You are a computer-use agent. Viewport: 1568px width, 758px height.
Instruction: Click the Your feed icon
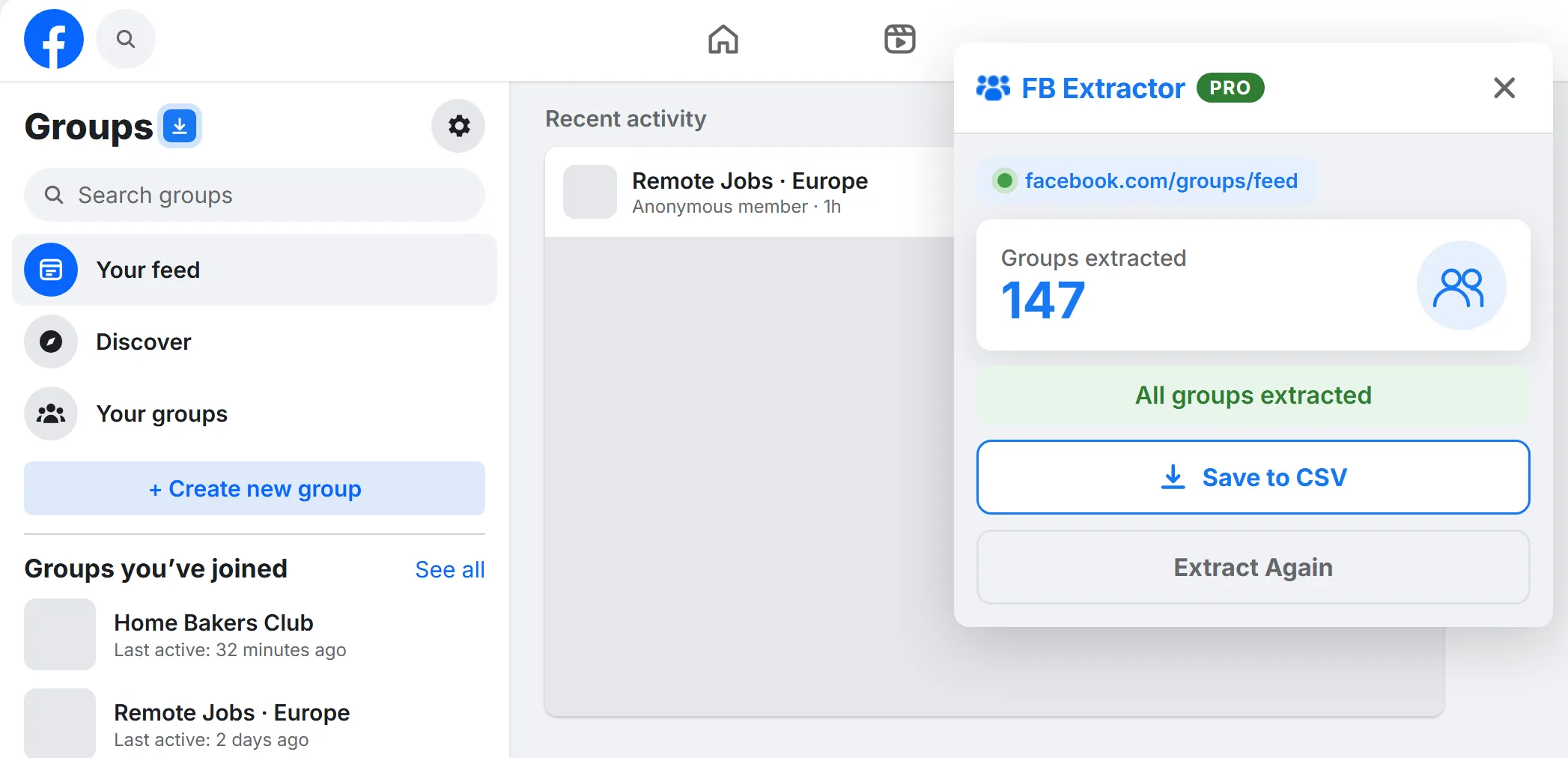pyautogui.click(x=51, y=270)
